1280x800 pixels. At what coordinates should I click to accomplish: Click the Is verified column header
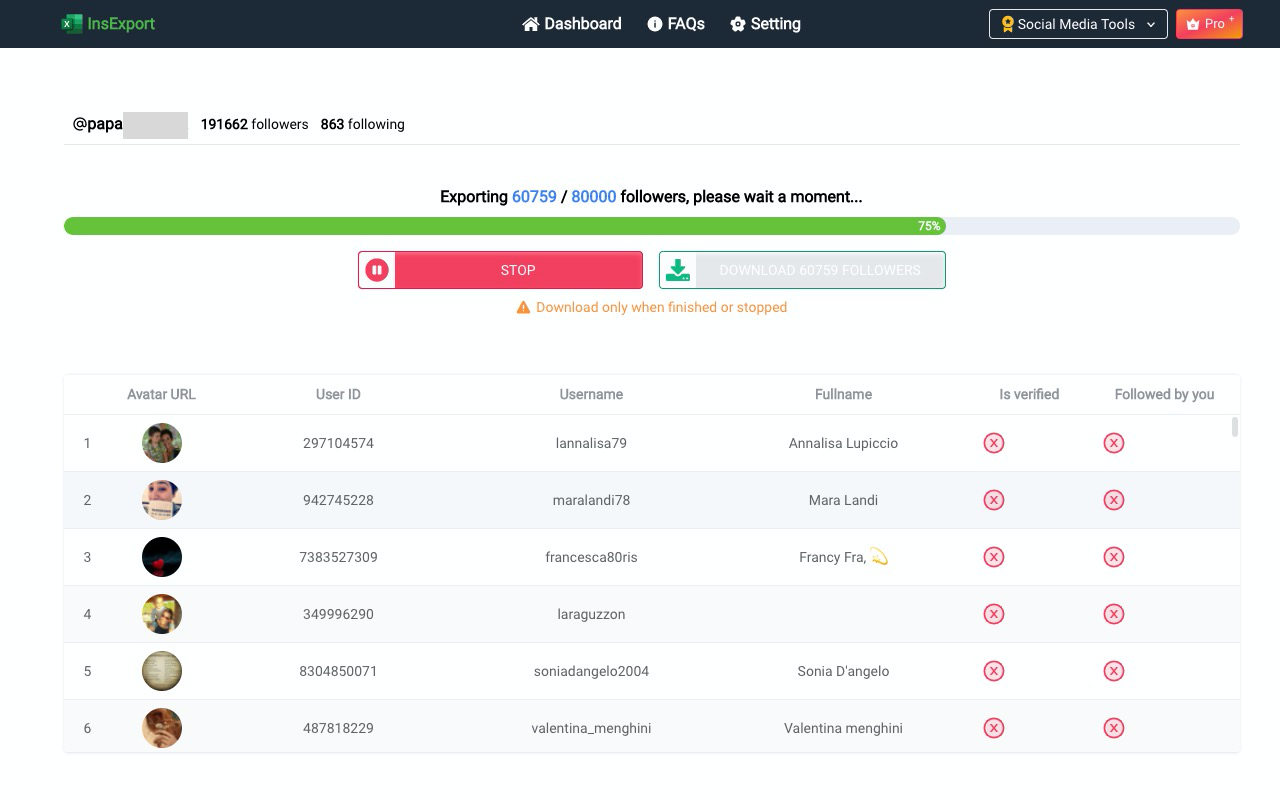(x=1029, y=394)
